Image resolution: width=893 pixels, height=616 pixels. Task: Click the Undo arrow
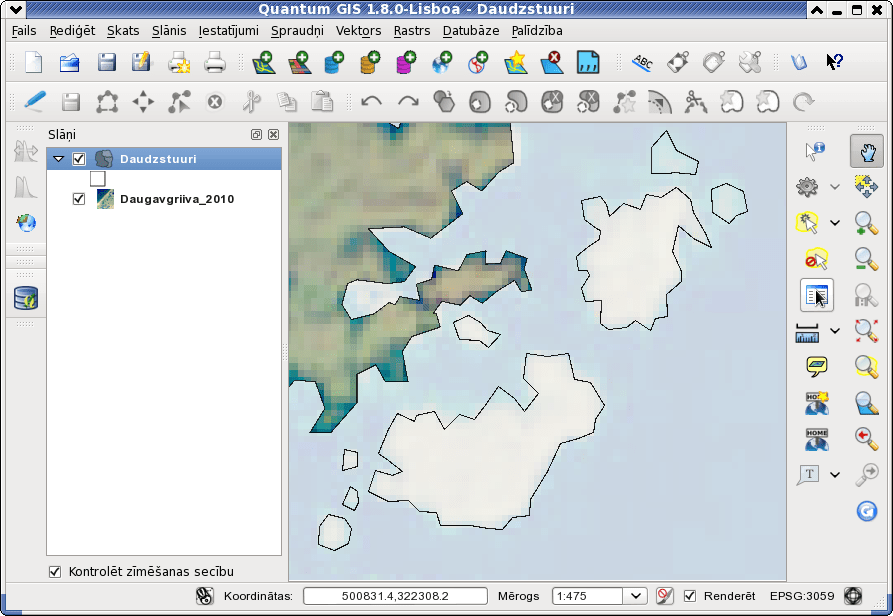tap(371, 102)
